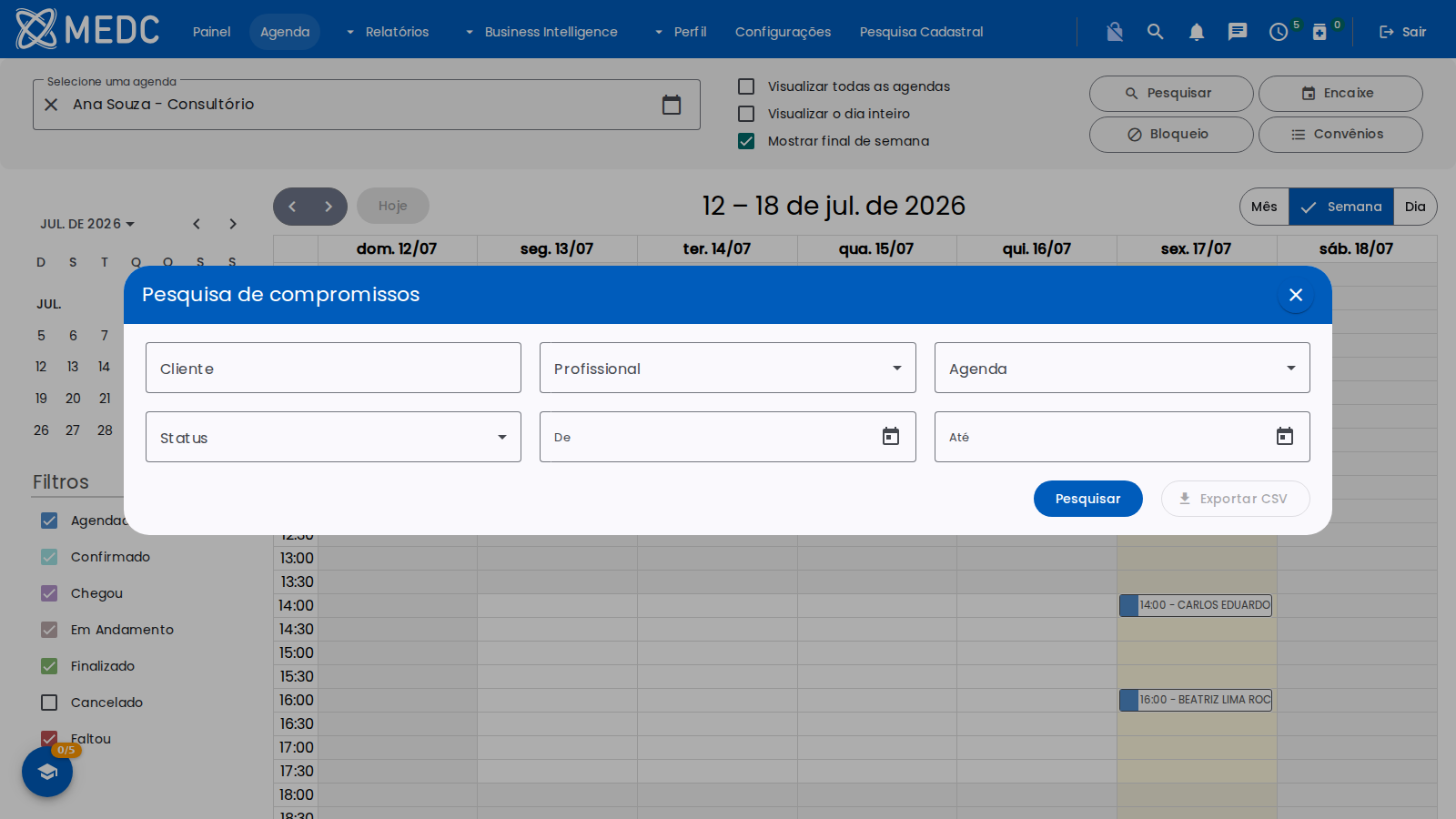Go to previous week arrow
1456x819 pixels.
click(292, 207)
